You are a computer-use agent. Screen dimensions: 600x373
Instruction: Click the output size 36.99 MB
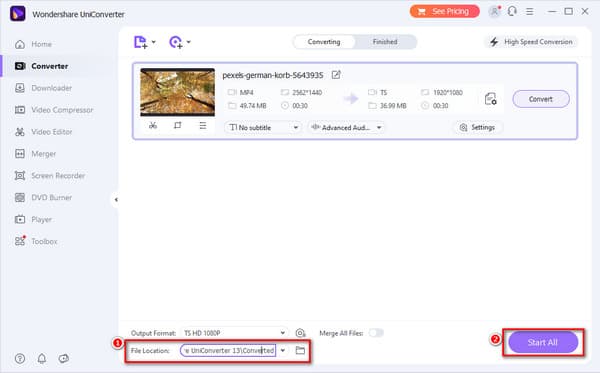(x=393, y=106)
